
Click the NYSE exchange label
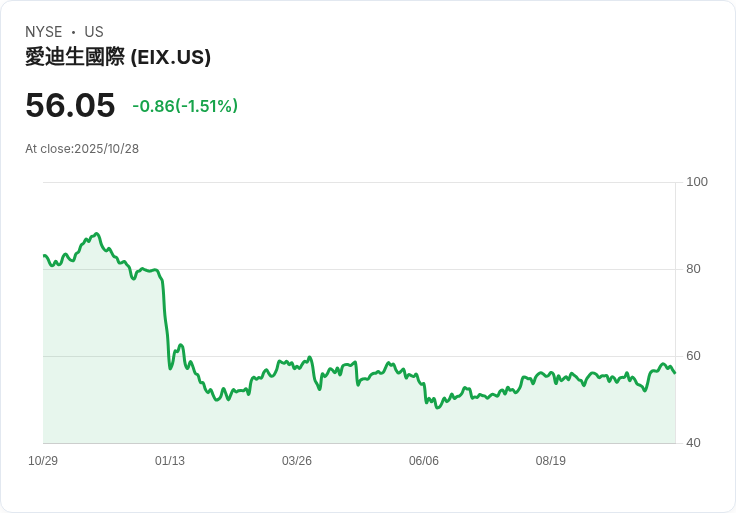(x=44, y=32)
